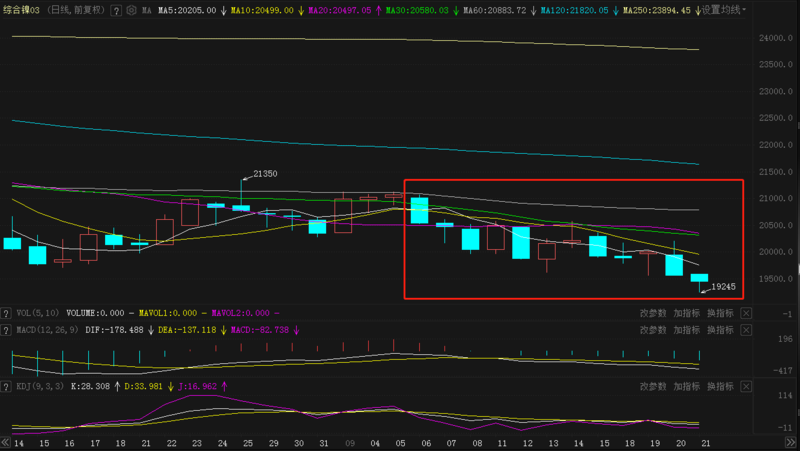Image resolution: width=800 pixels, height=451 pixels.
Task: Open the (日线,前复权) period selector
Action: 76,10
